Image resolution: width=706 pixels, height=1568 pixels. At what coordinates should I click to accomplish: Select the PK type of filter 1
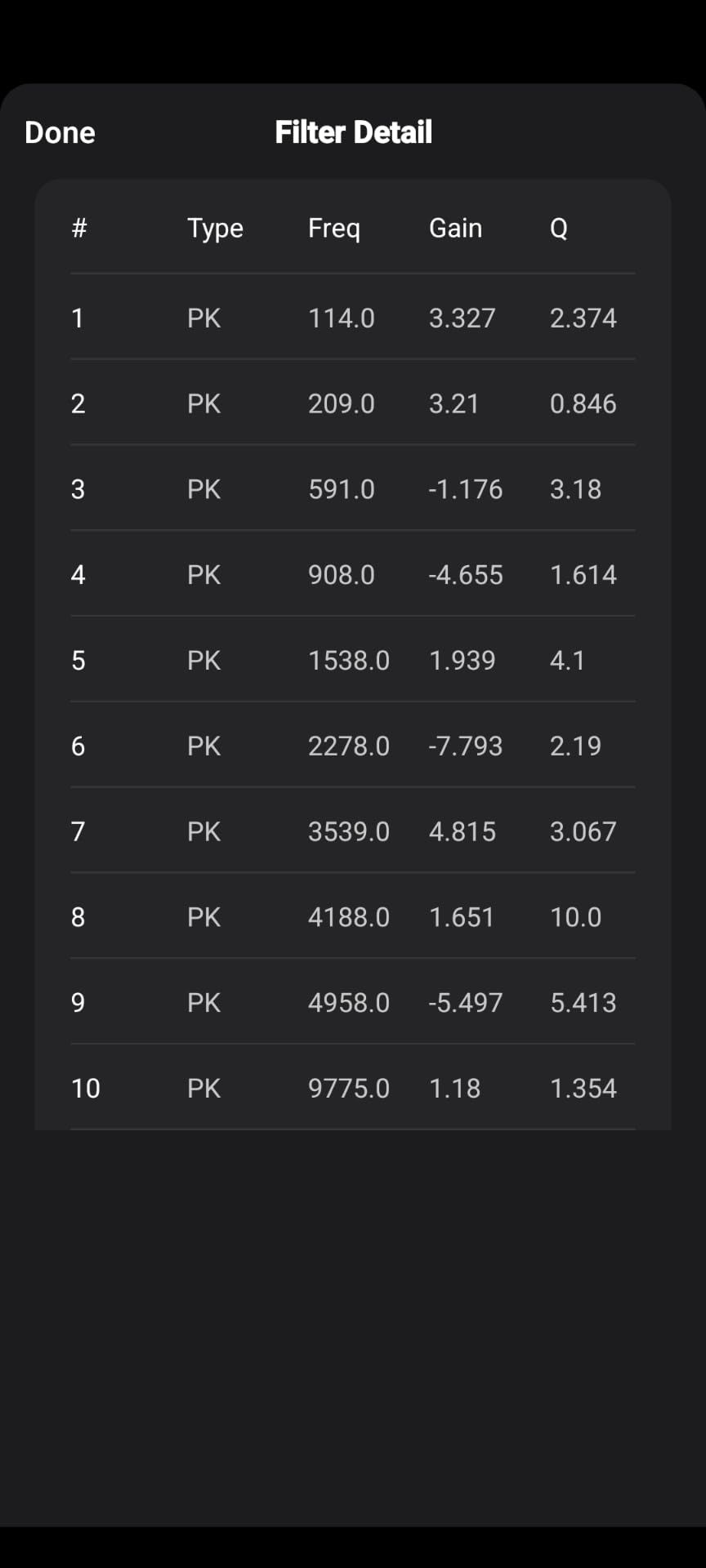coord(203,318)
